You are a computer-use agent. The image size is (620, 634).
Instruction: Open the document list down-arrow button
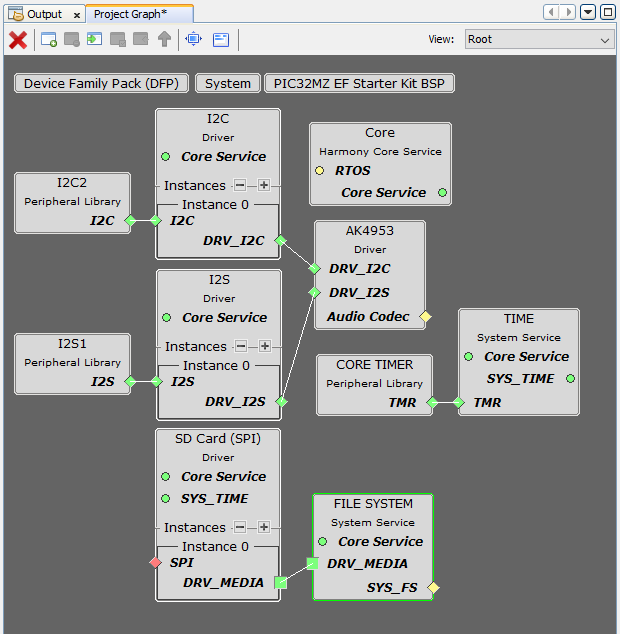[587, 12]
